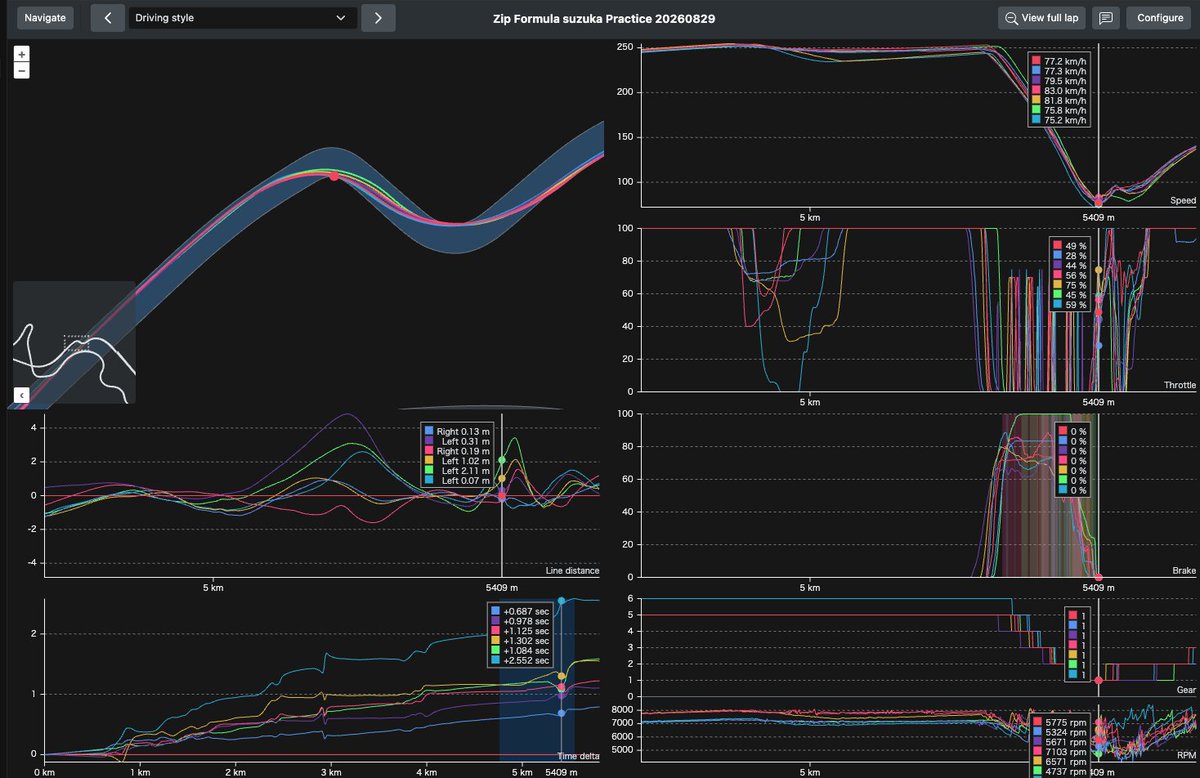Image resolution: width=1200 pixels, height=778 pixels.
Task: Go to next view with right chevron
Action: tap(378, 18)
